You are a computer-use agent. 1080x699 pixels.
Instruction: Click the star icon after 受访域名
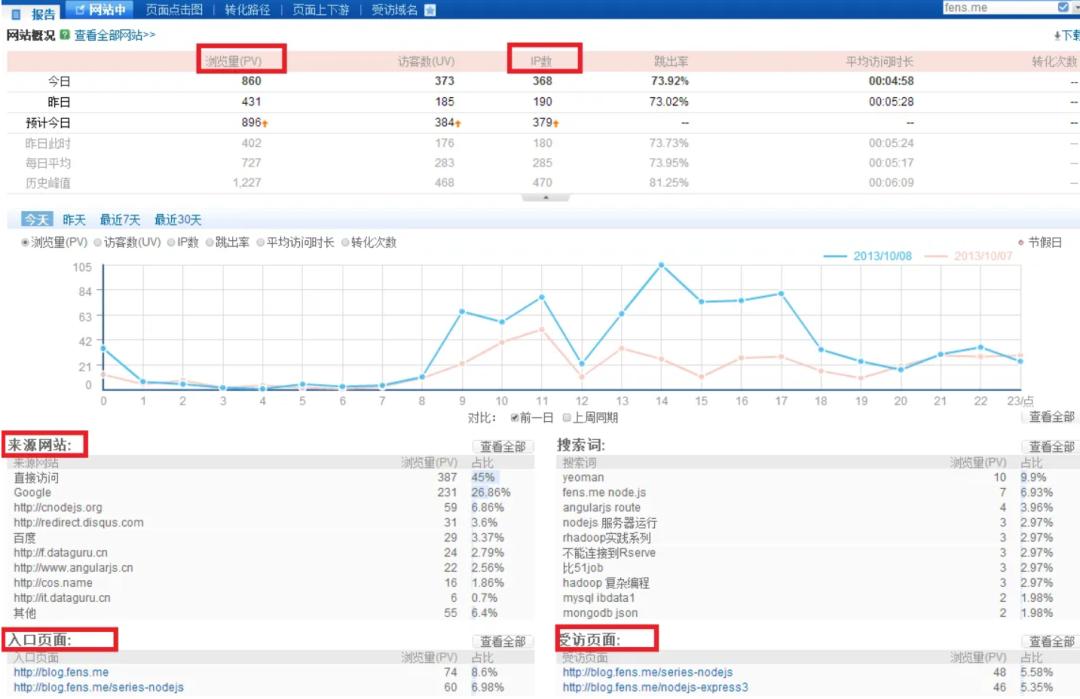pos(430,10)
